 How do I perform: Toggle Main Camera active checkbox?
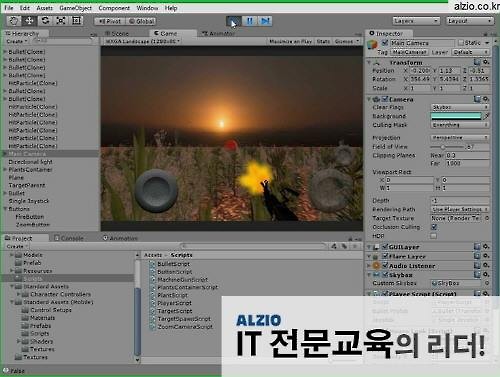385,43
